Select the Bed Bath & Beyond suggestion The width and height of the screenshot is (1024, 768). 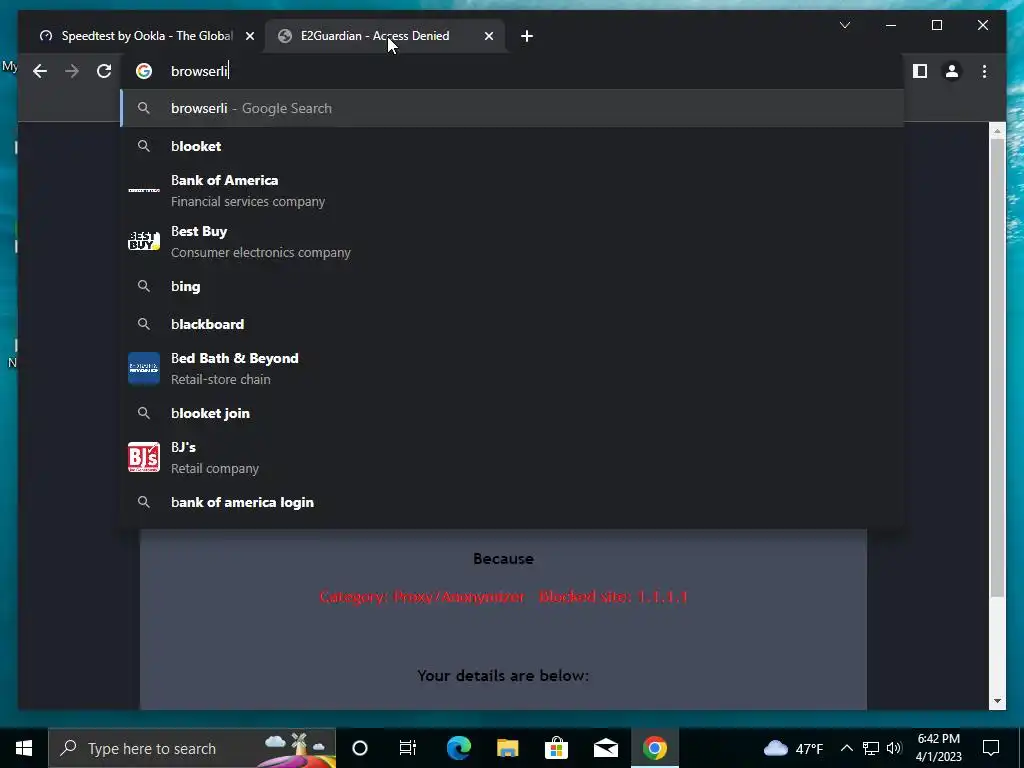pos(513,368)
